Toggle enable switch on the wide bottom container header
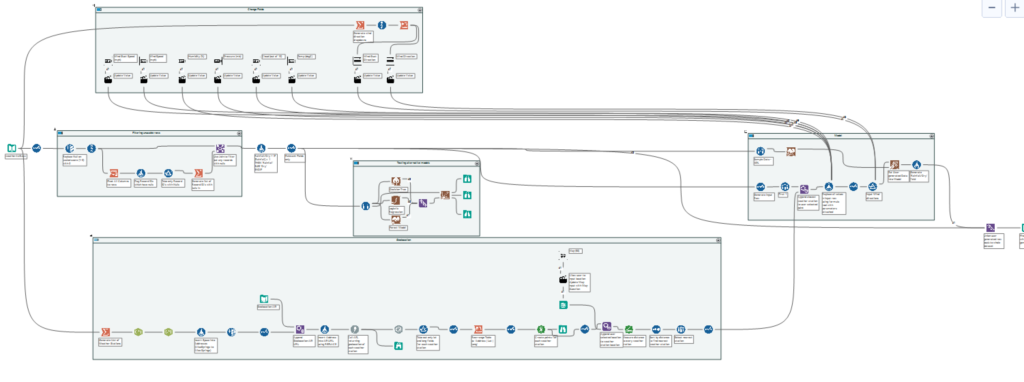This screenshot has width=1024, height=382. point(96,240)
